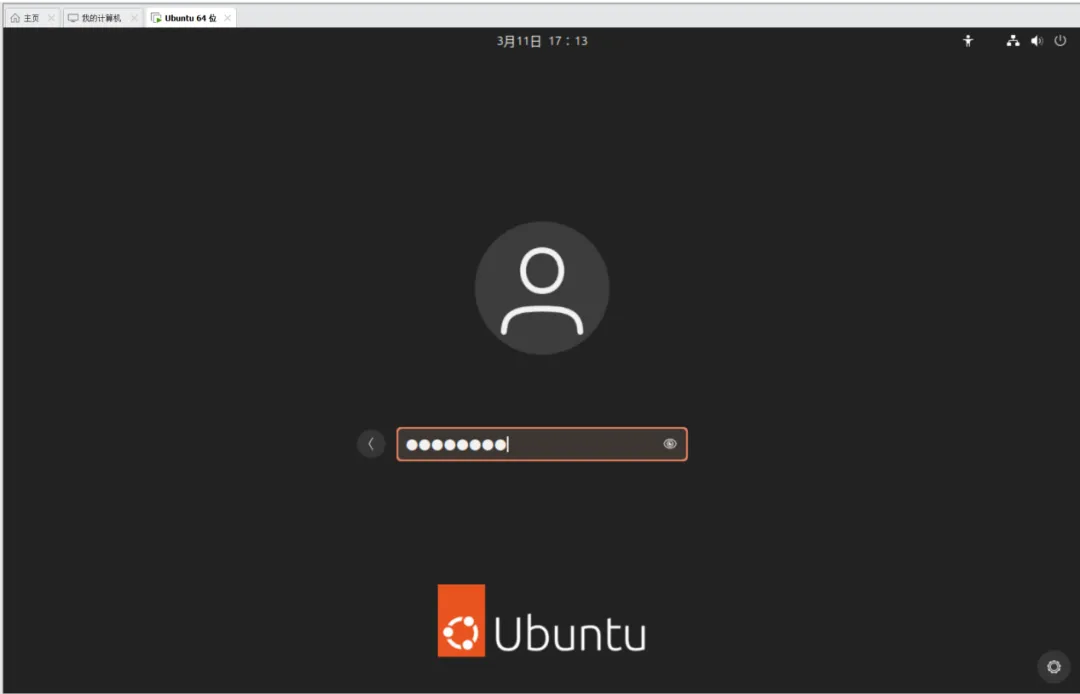Click the date and time display
Viewport: 1080px width, 694px height.
[542, 41]
